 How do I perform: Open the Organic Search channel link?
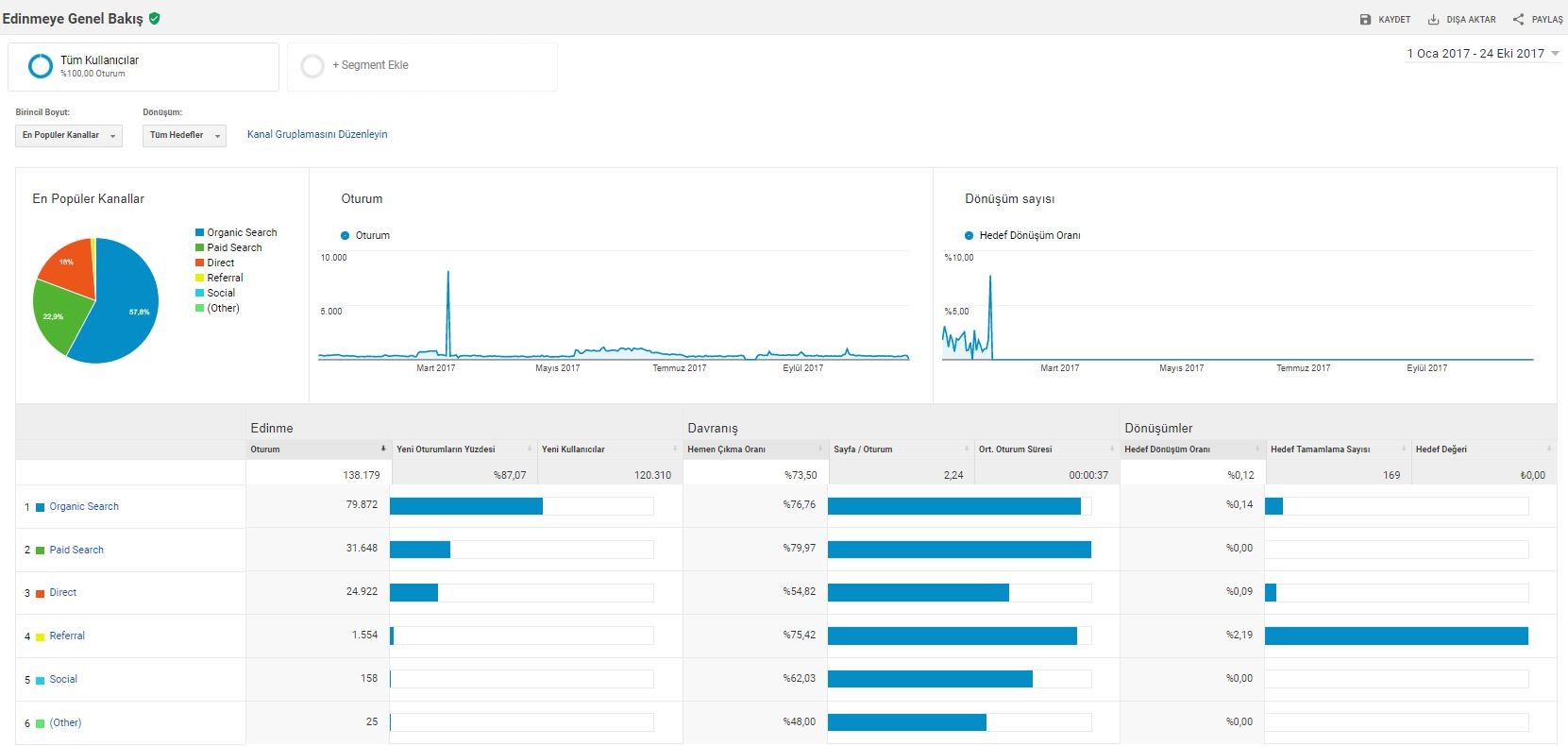(x=84, y=507)
